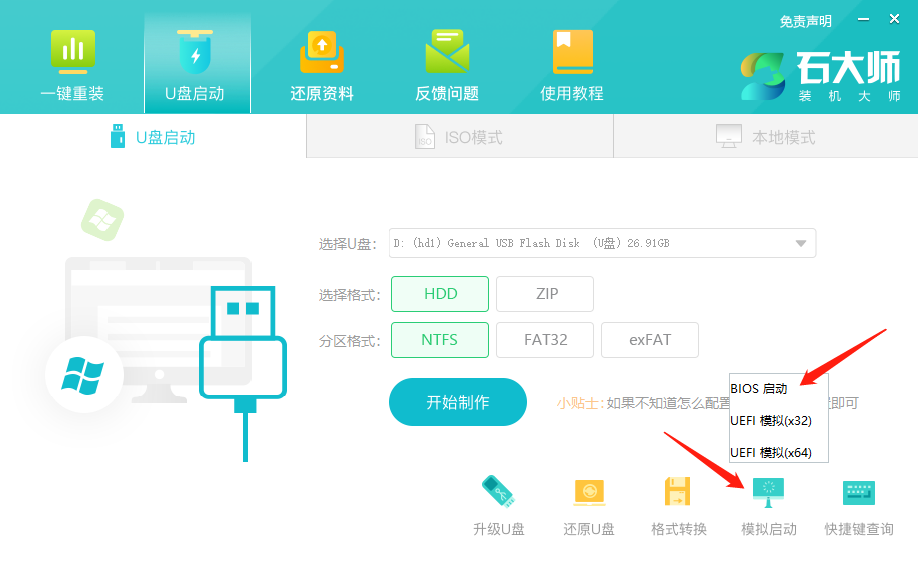Open the USB drive selection dropdown
918x578 pixels.
click(x=800, y=242)
